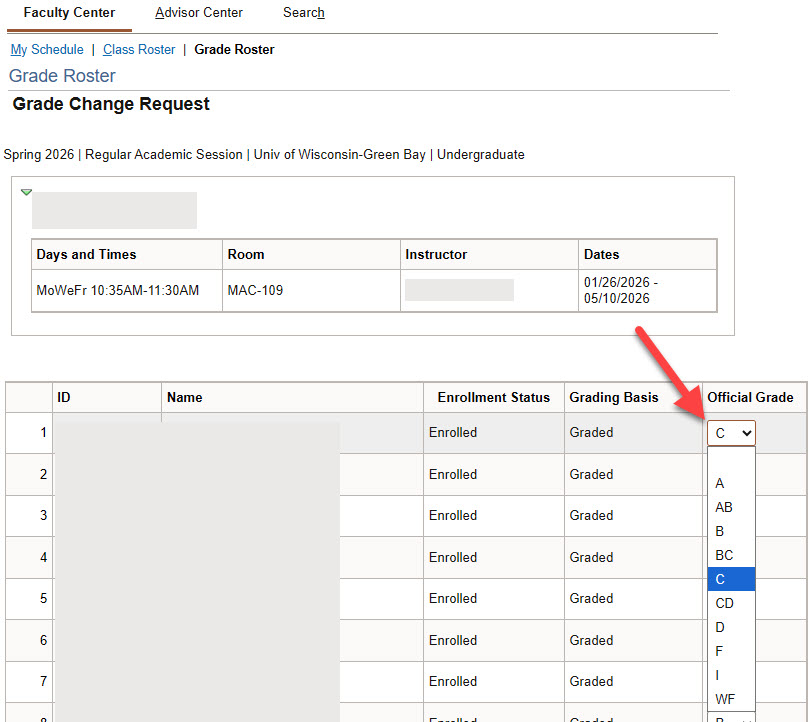Click the Dates column header
812x722 pixels.
coord(647,254)
